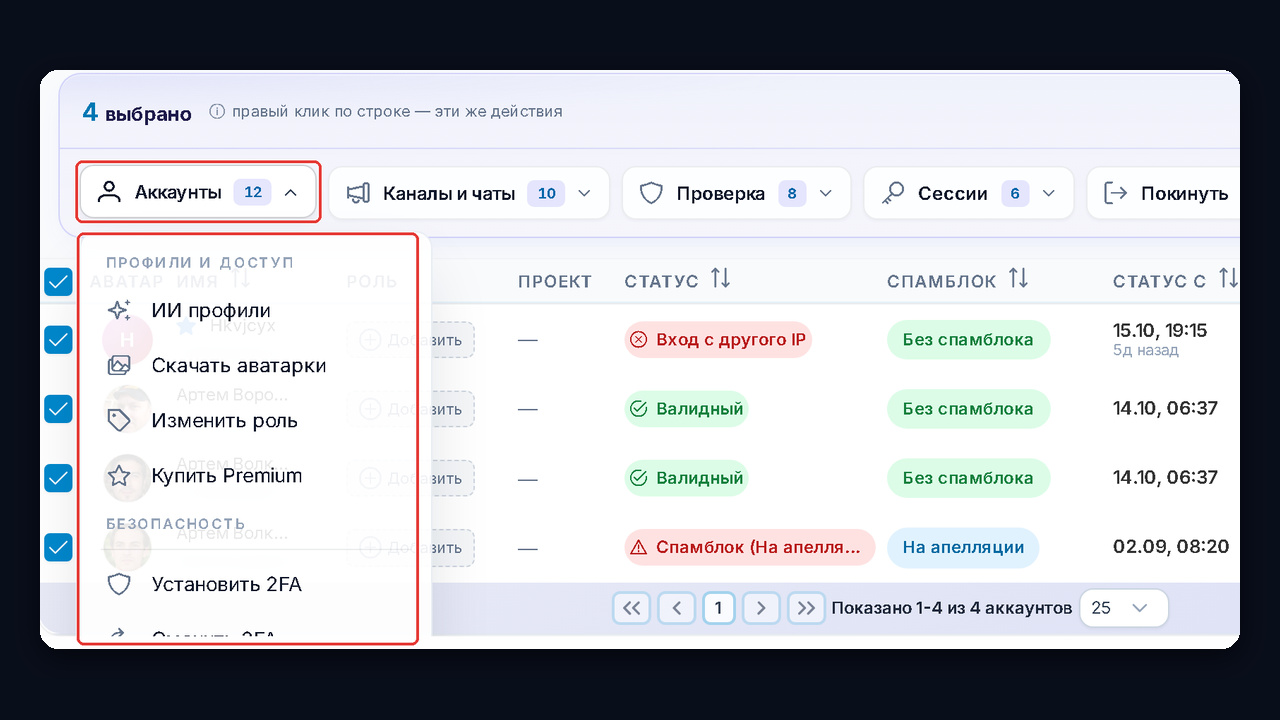Toggle the select-all checkbox in the table header
1280x720 pixels.
pos(58,283)
